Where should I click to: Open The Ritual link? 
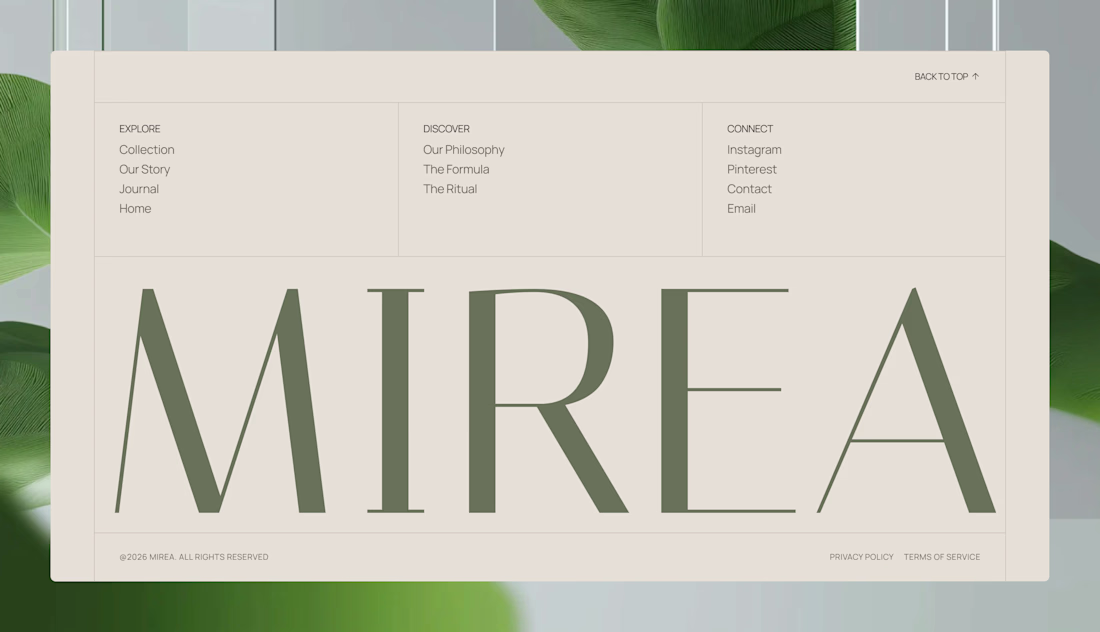pos(450,189)
